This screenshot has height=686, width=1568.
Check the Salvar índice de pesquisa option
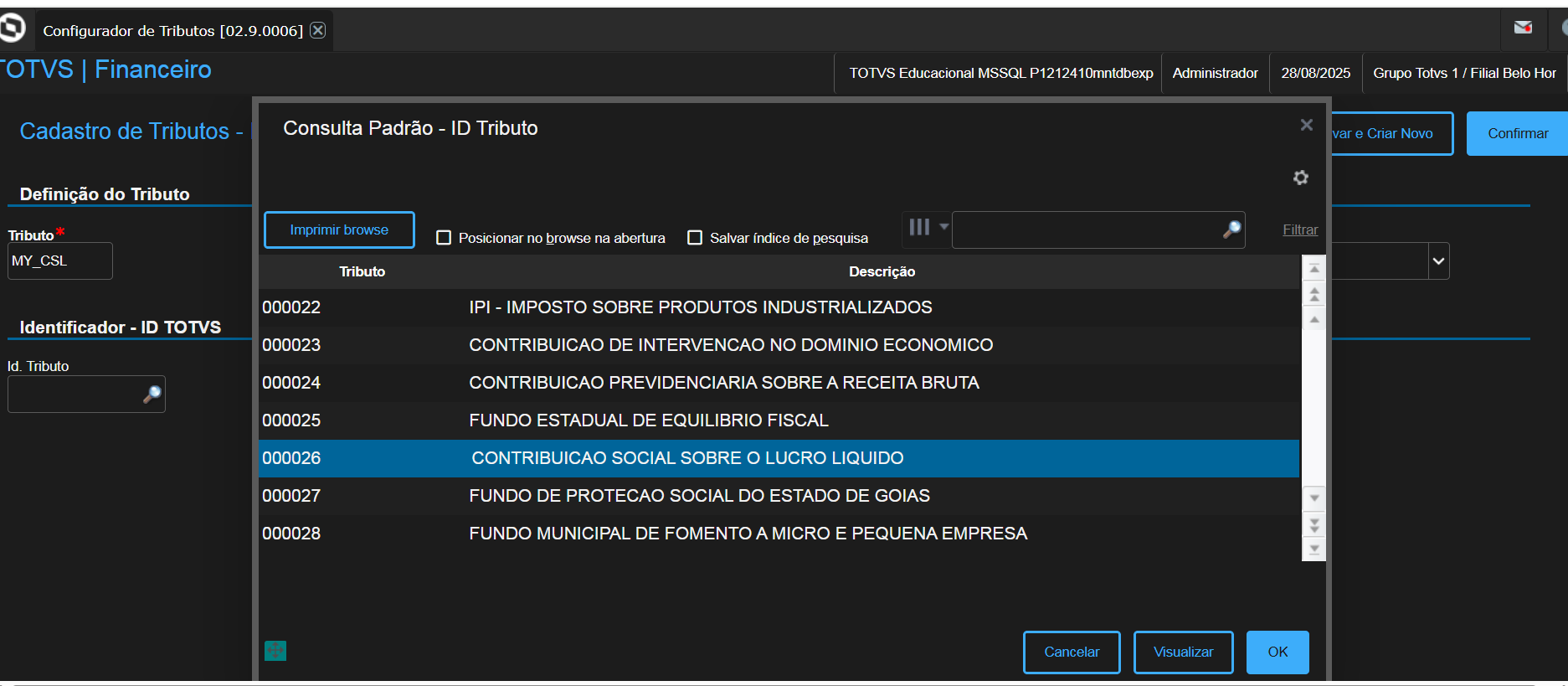coord(695,238)
